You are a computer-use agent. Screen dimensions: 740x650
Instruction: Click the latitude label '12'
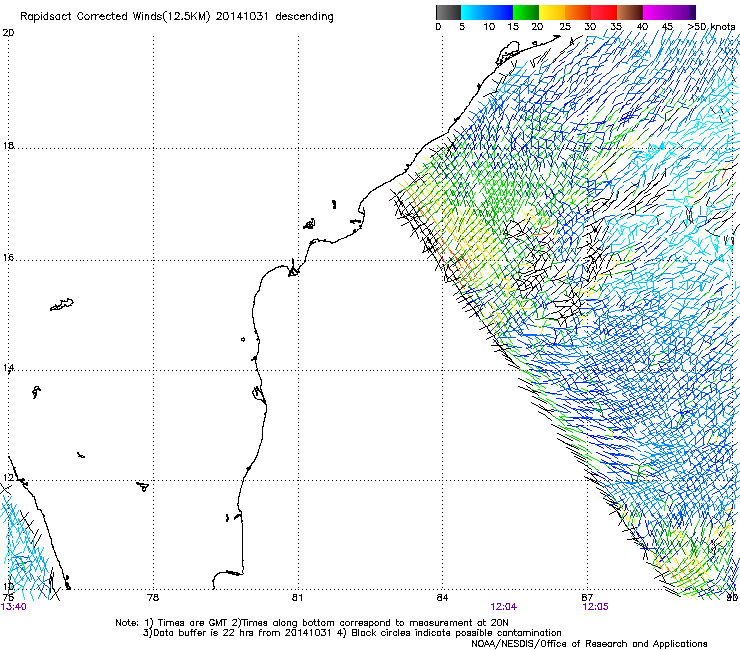coord(8,478)
